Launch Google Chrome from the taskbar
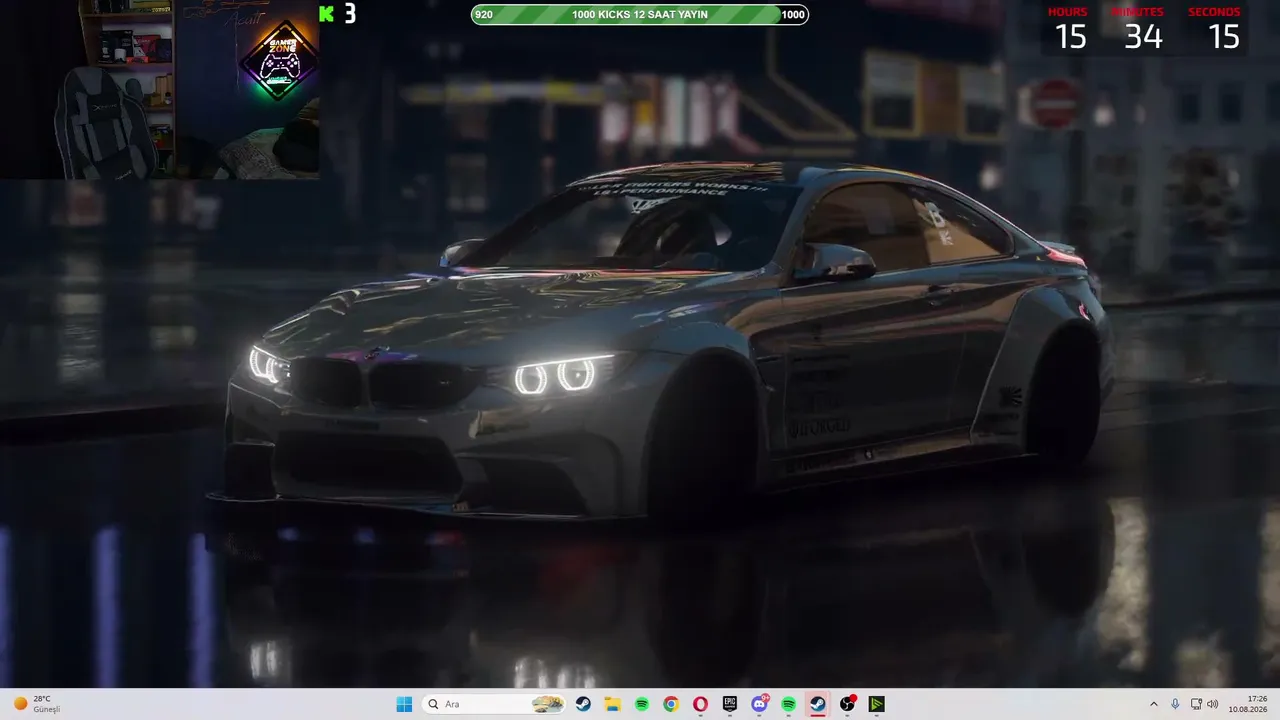 point(671,704)
